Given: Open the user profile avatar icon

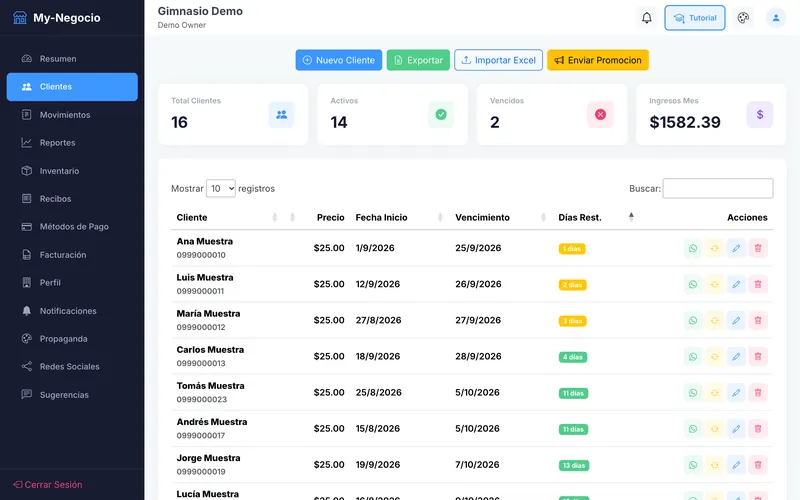Looking at the screenshot, I should coord(776,18).
